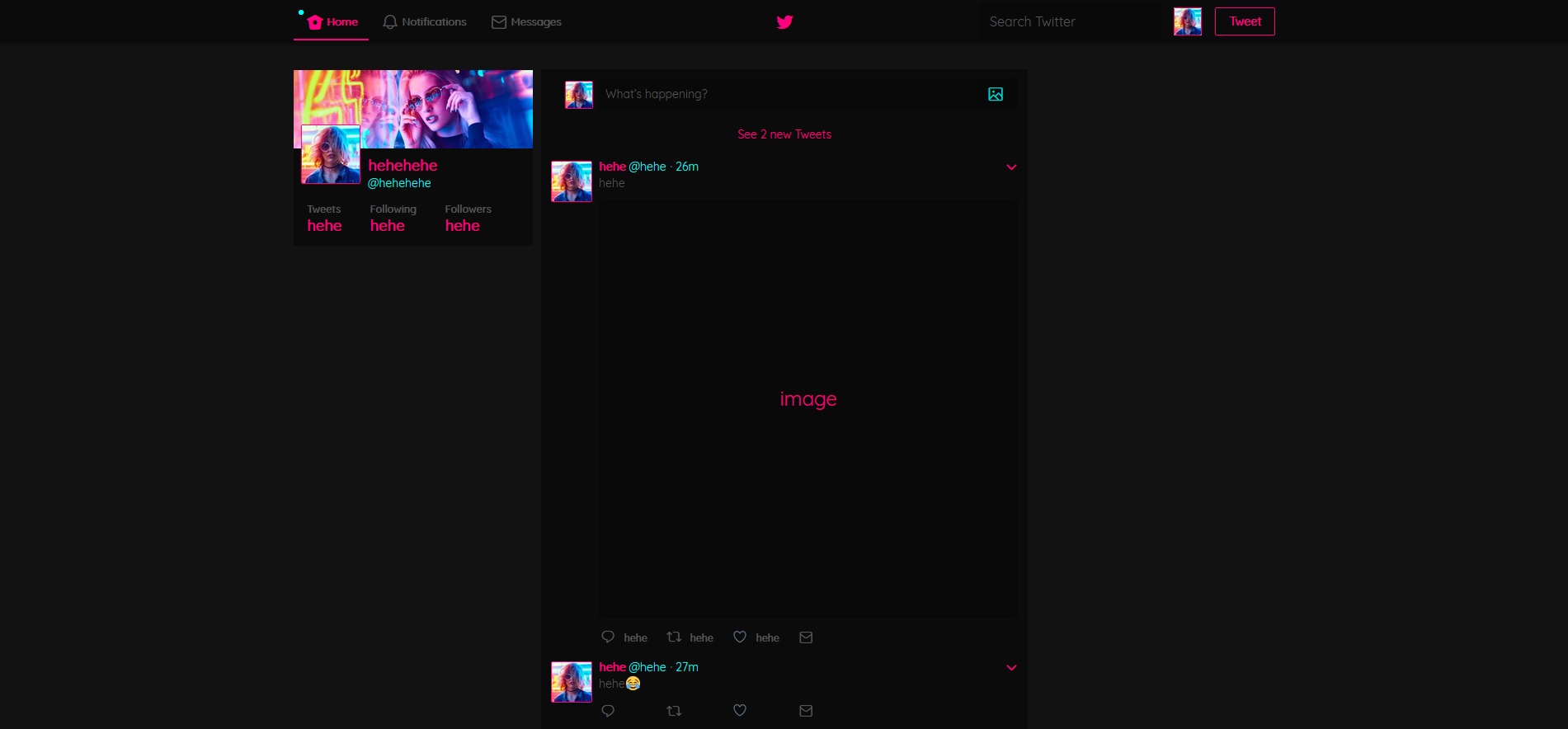Image resolution: width=1568 pixels, height=729 pixels.
Task: Open the @hehehehe handle link
Action: pos(399,183)
